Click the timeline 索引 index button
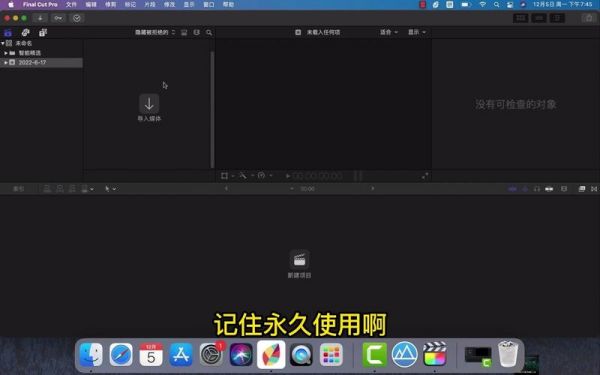Image resolution: width=600 pixels, height=375 pixels. 18,189
